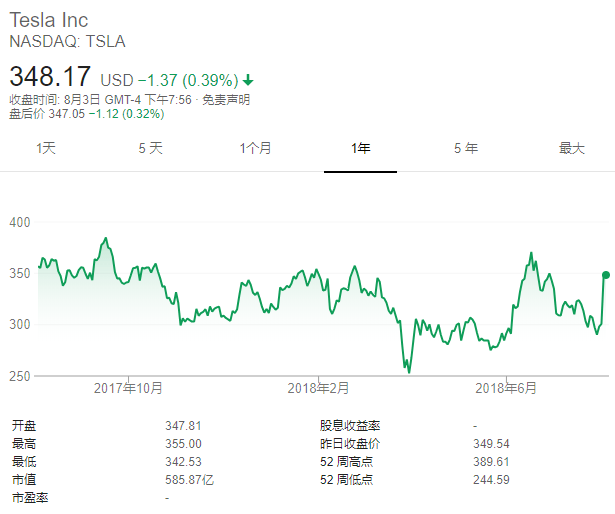Click the 2018年6月 axis label

pos(506,388)
